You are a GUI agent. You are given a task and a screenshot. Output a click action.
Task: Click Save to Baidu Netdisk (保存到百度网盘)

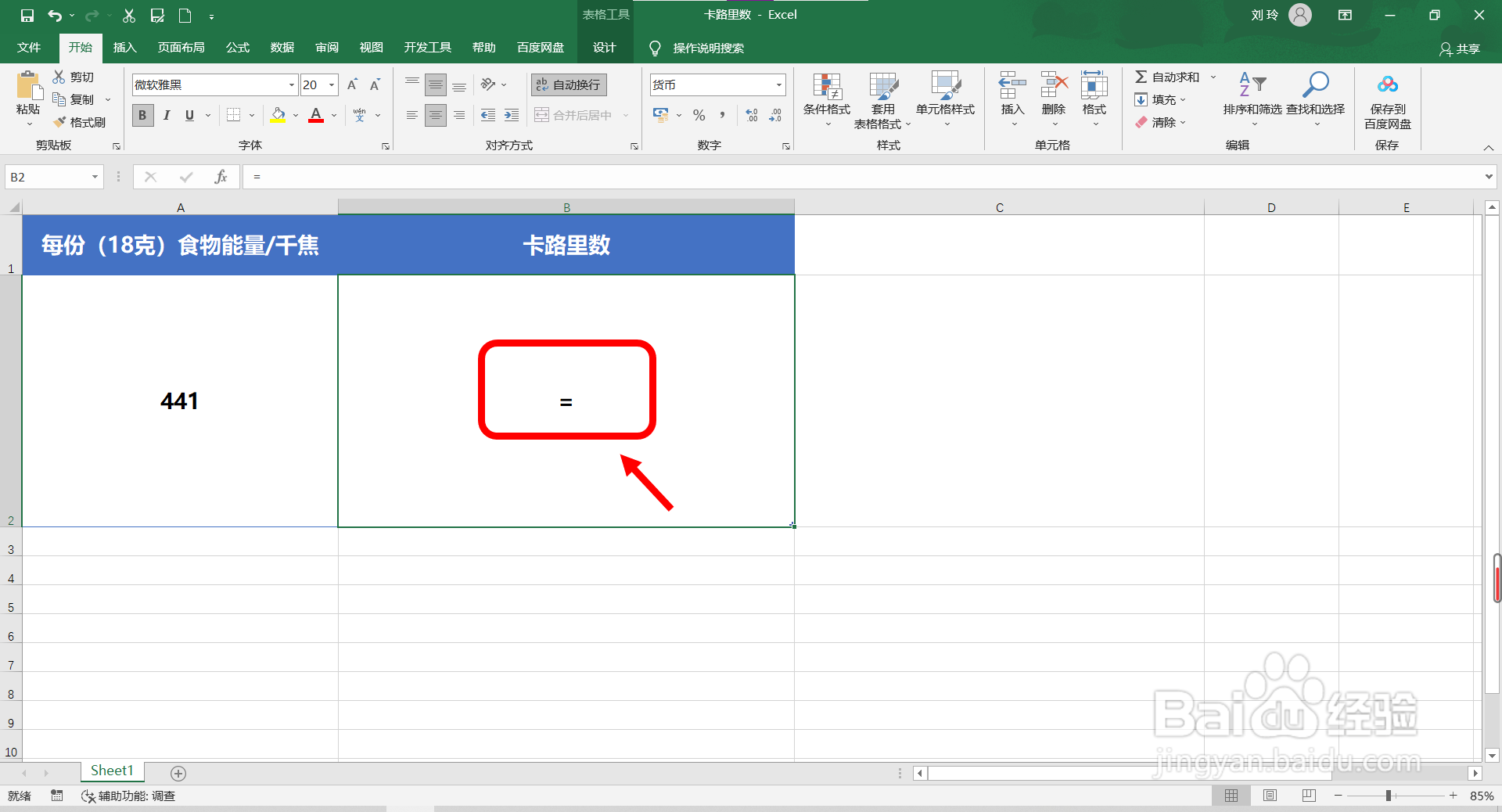click(x=1388, y=100)
